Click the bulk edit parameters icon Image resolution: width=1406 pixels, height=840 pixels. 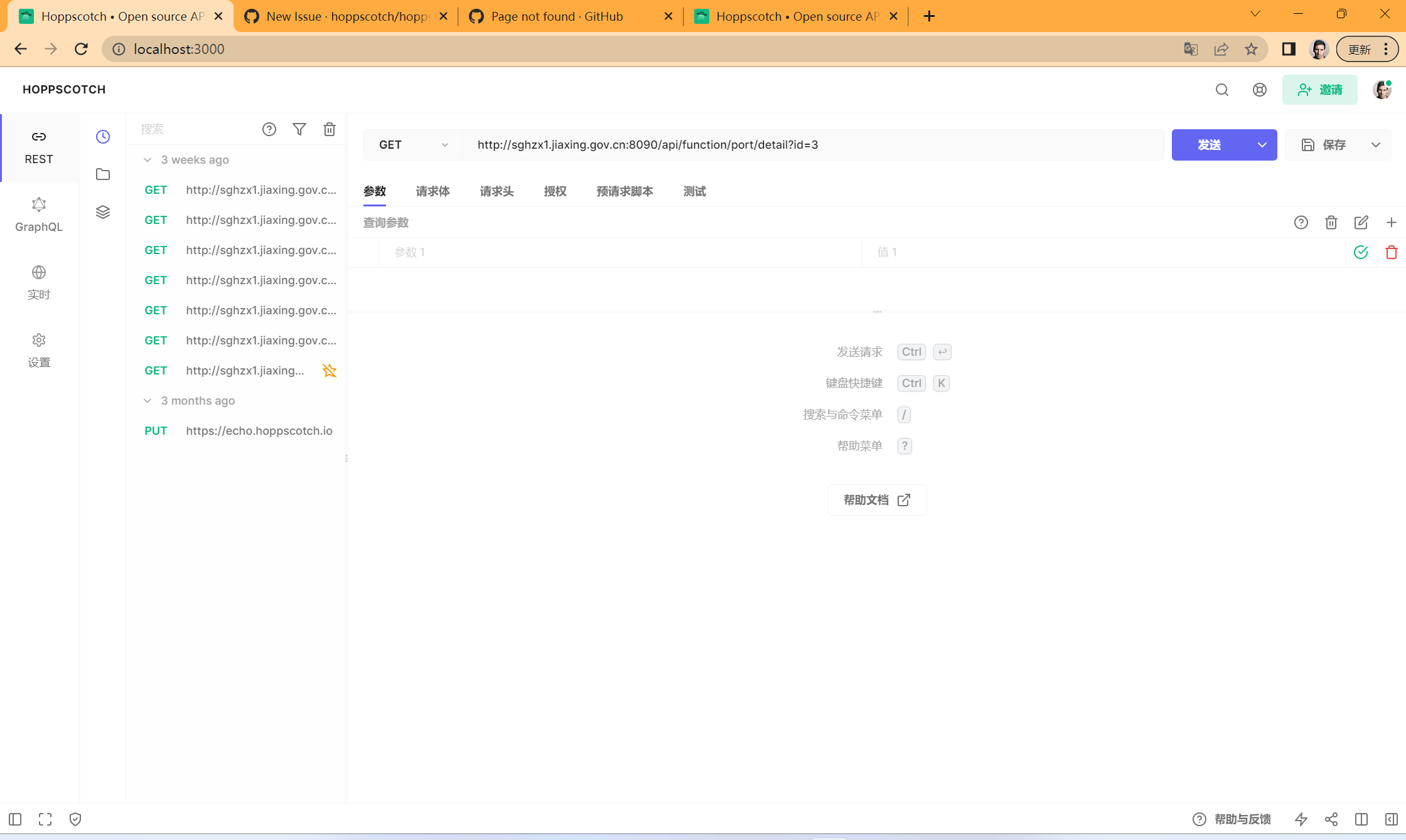[x=1361, y=223]
